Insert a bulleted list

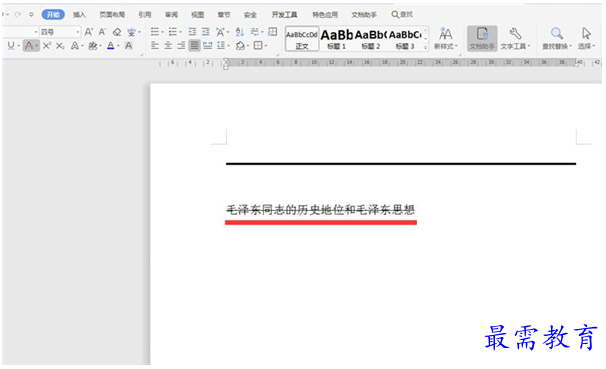[155, 32]
